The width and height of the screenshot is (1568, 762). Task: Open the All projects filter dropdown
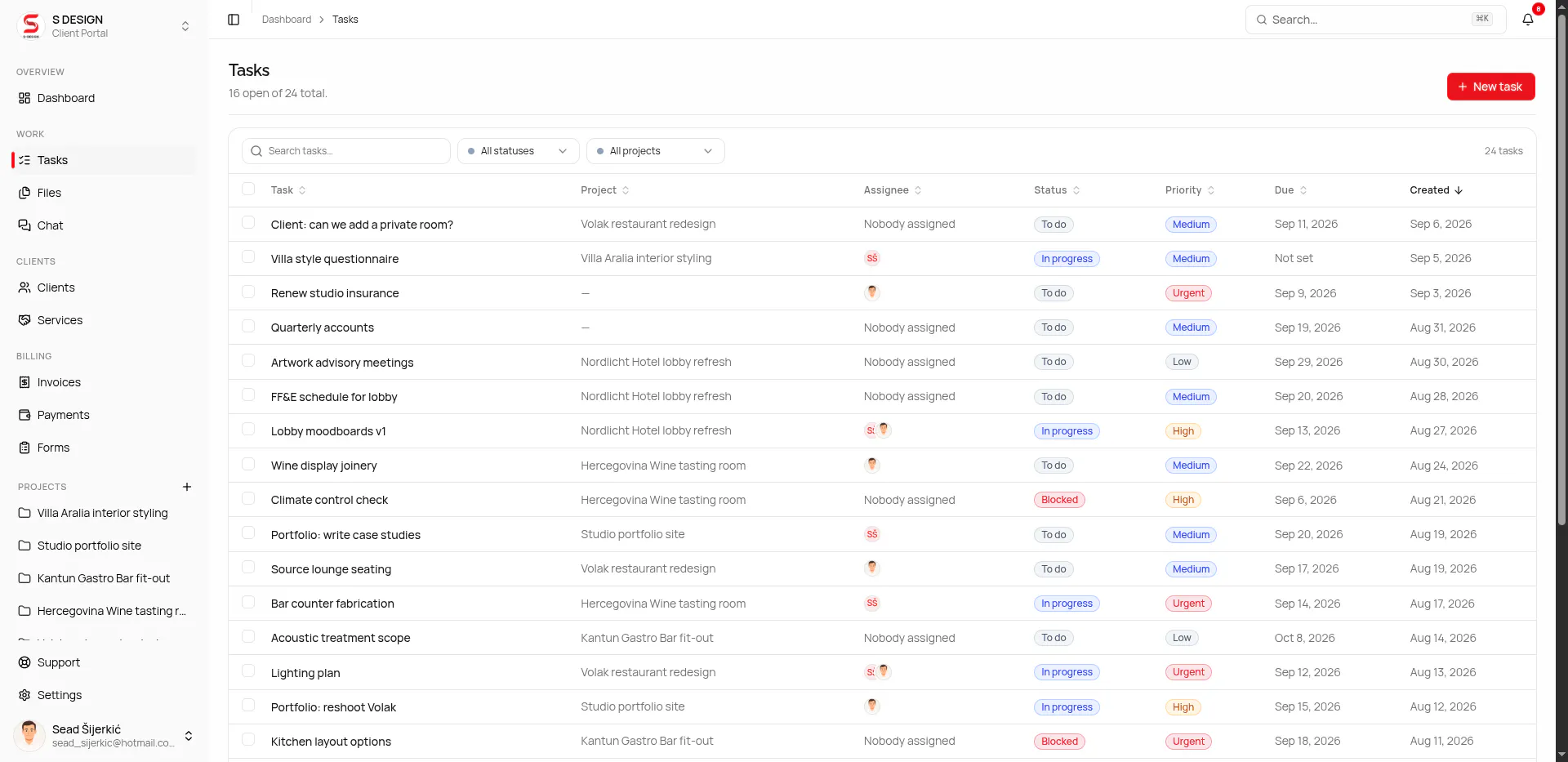tap(656, 151)
